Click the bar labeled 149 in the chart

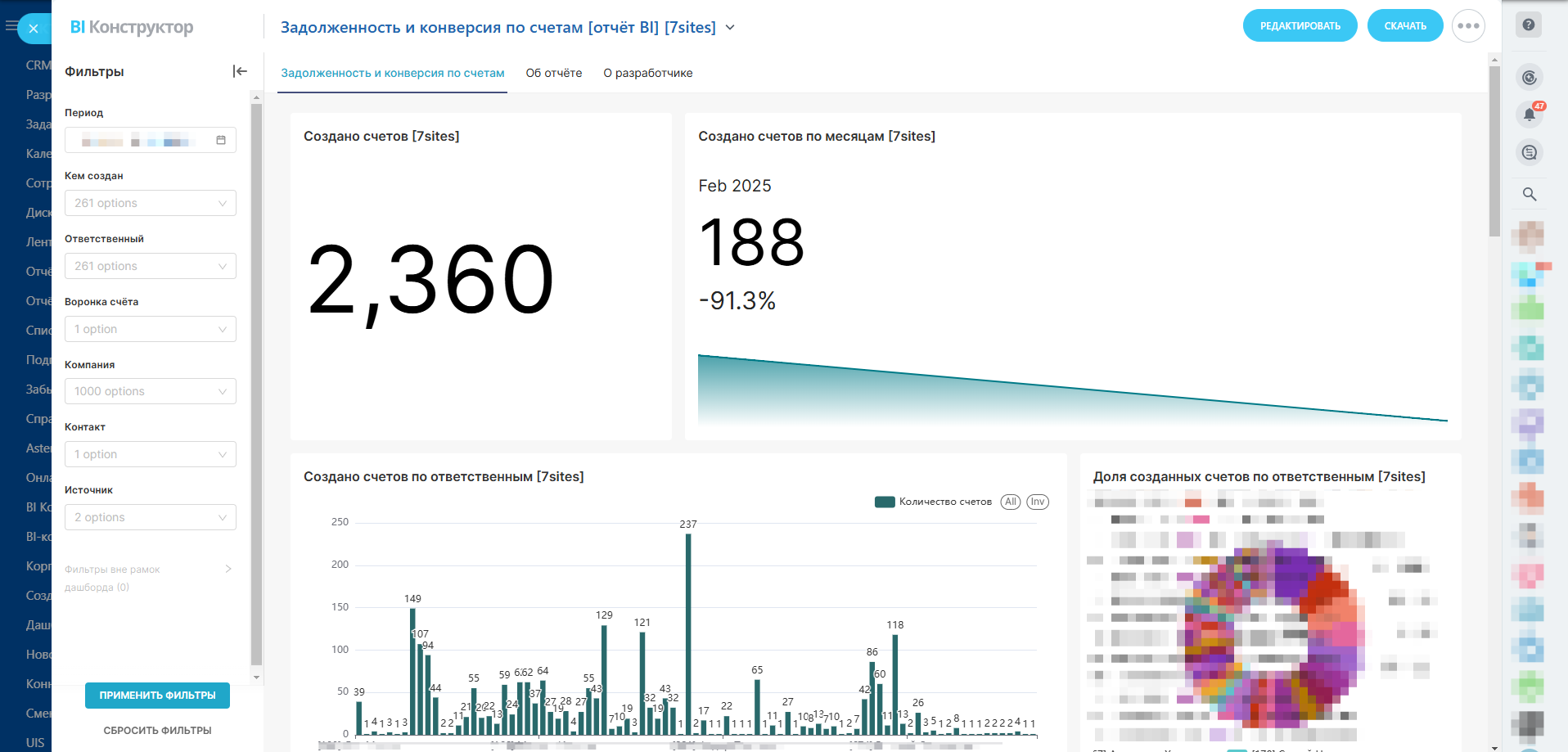click(x=412, y=671)
